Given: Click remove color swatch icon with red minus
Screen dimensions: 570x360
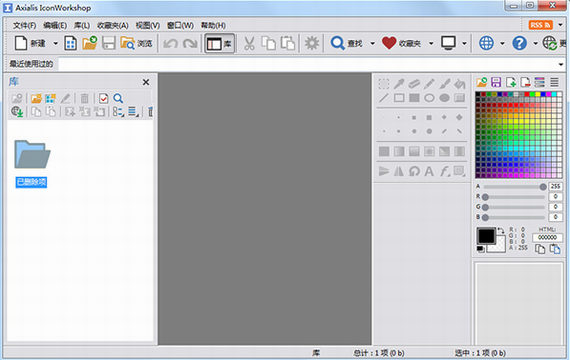Looking at the screenshot, I should click(525, 82).
